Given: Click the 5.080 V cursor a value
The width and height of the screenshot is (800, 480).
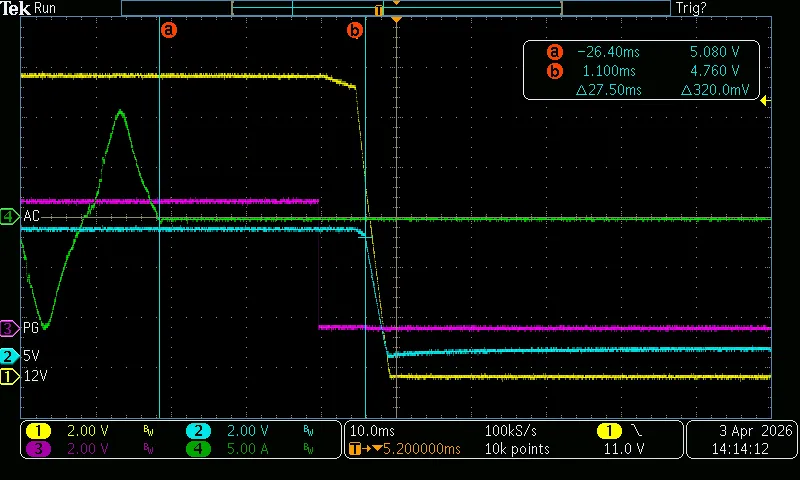Looking at the screenshot, I should (x=714, y=52).
